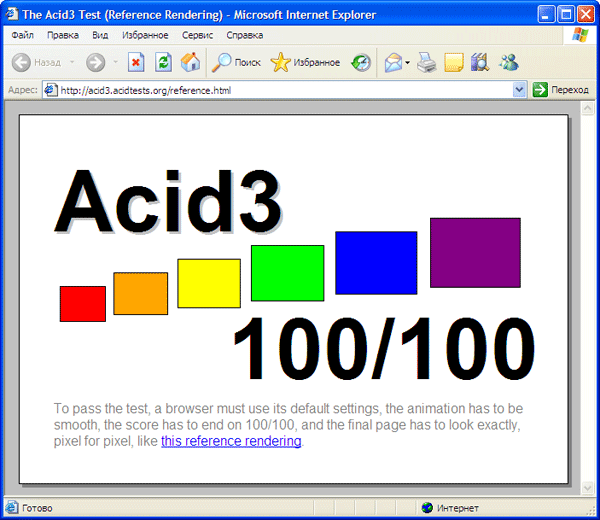Viewport: 600px width, 520px height.
Task: Expand the Forward button history dropdown
Action: tap(115, 62)
